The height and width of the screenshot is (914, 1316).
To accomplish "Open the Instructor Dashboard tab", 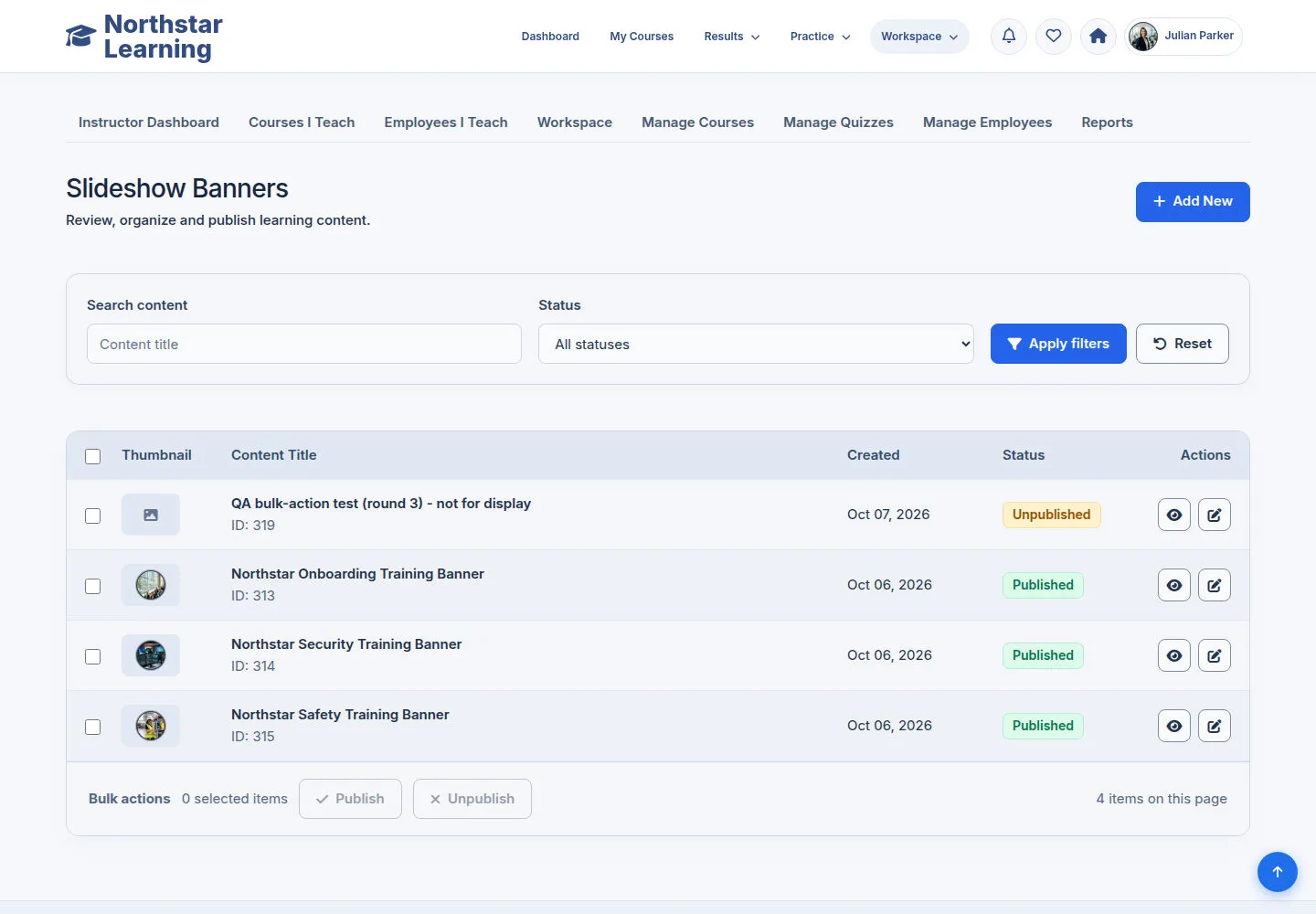I will (149, 122).
